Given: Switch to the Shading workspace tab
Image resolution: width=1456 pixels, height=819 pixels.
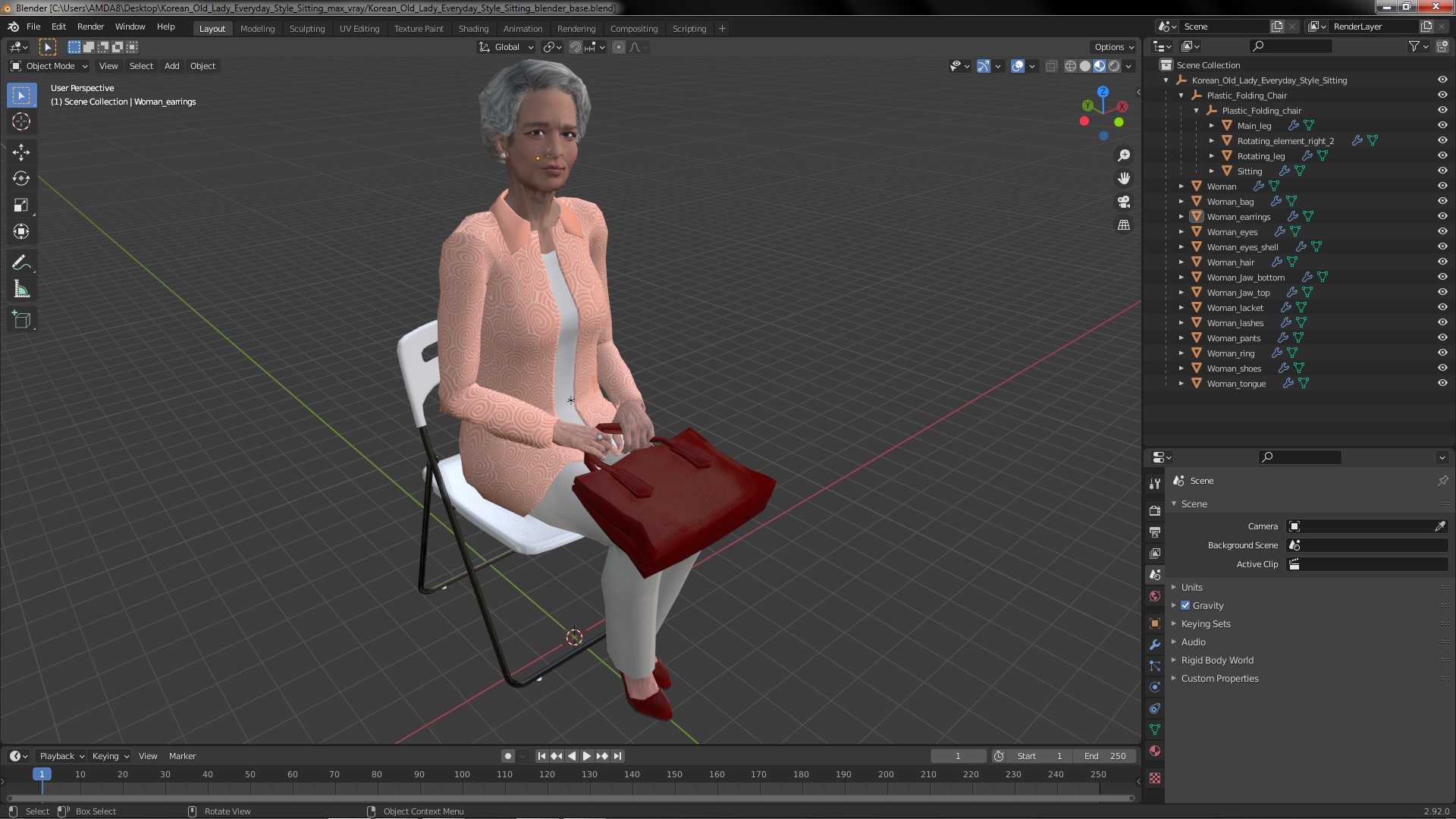Looking at the screenshot, I should click(473, 29).
